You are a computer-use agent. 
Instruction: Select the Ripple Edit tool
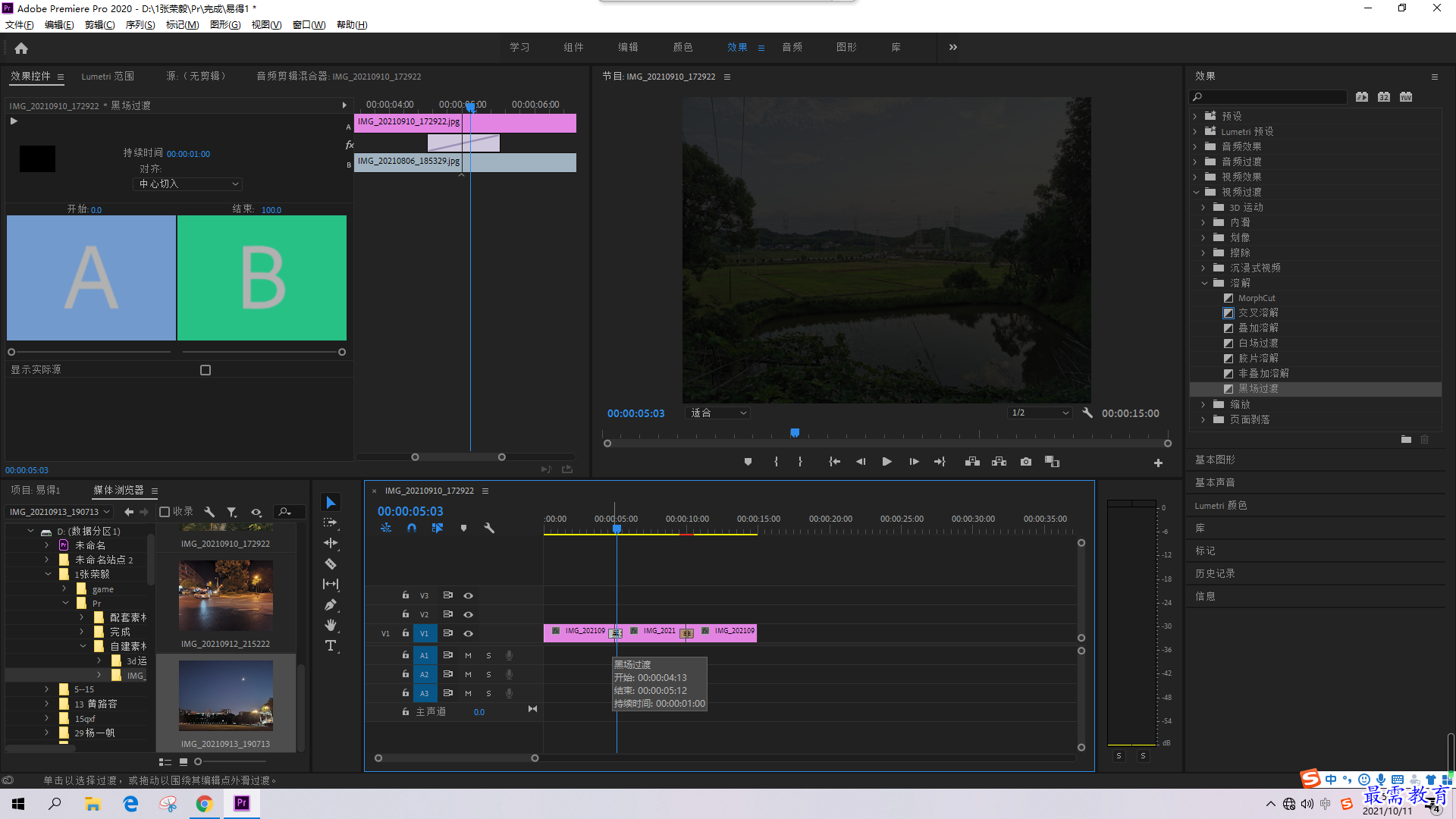331,543
